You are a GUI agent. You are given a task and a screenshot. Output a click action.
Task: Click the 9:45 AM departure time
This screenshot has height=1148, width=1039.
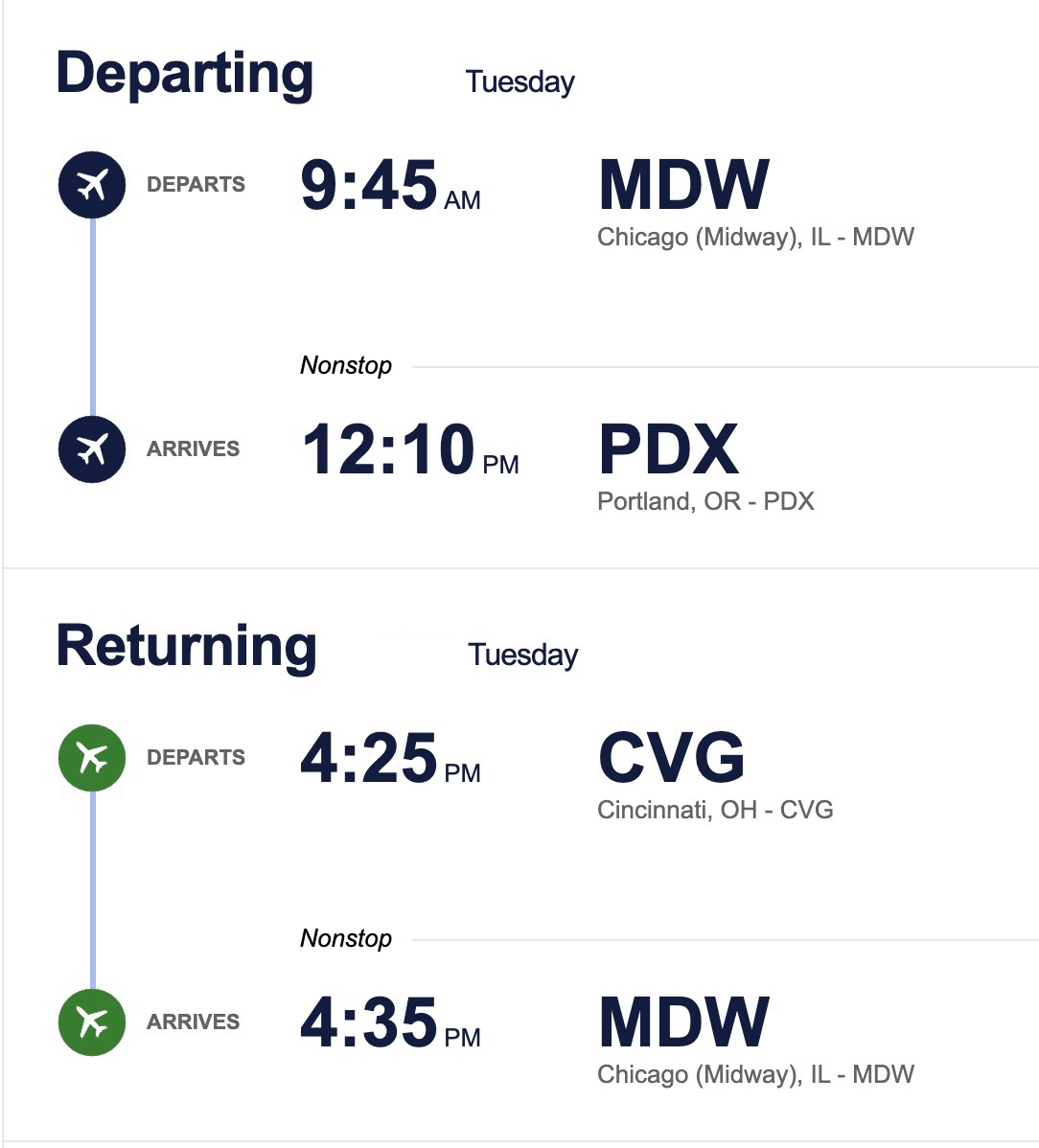390,186
